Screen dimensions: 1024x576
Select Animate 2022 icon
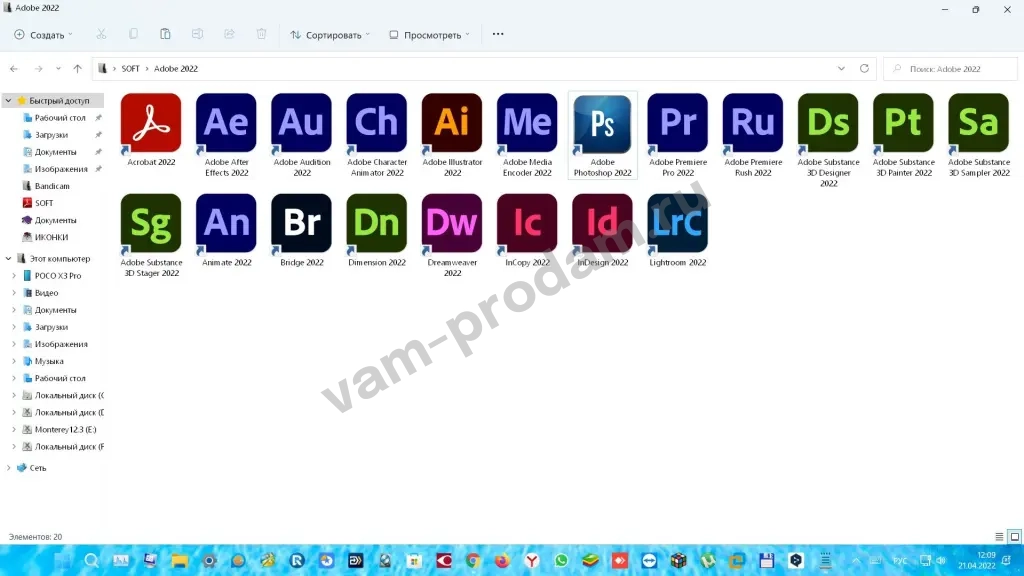tap(226, 223)
